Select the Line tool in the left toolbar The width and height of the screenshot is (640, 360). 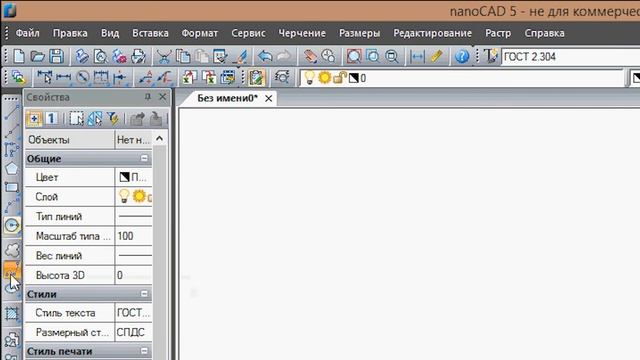(11, 112)
